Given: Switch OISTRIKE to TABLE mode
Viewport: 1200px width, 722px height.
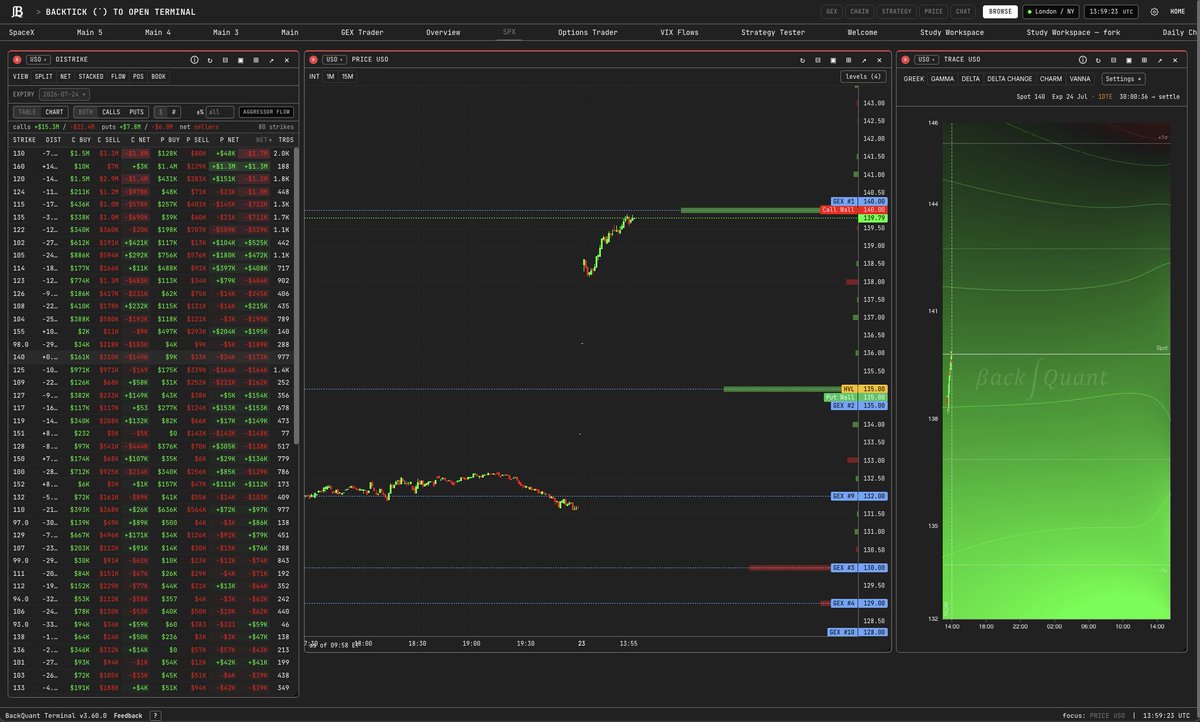Looking at the screenshot, I should [27, 112].
